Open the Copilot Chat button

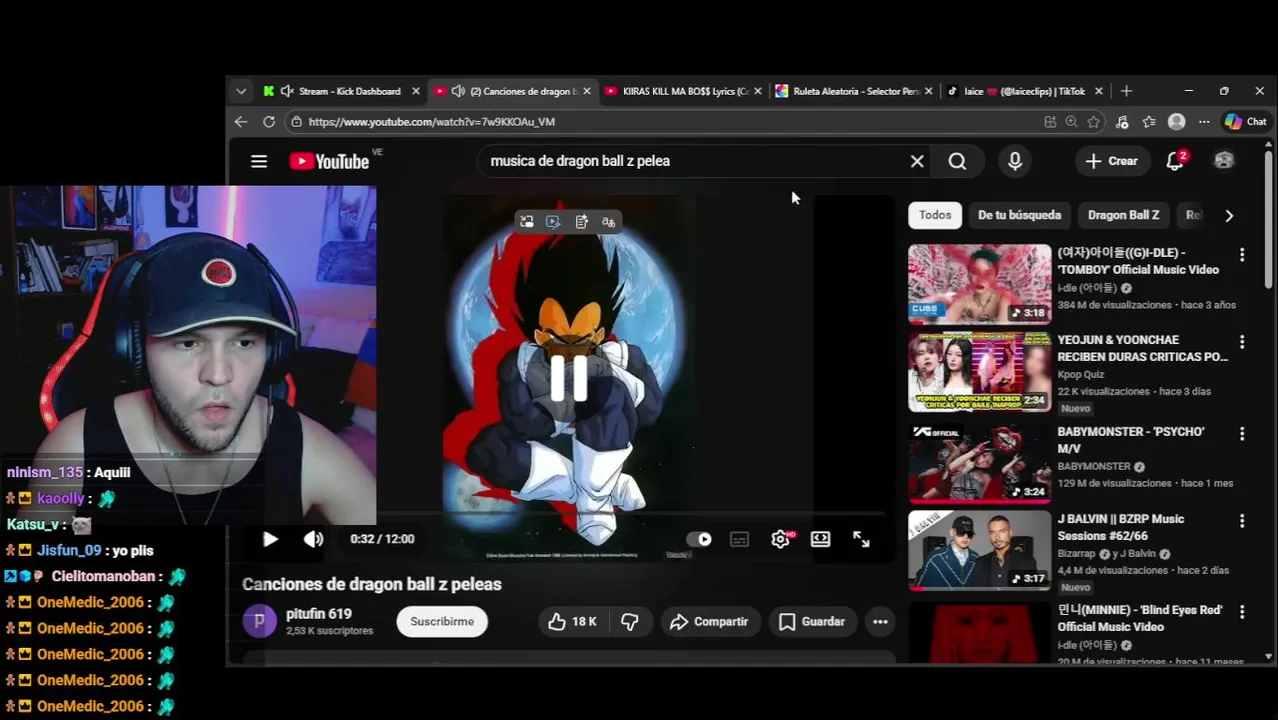tap(1246, 121)
